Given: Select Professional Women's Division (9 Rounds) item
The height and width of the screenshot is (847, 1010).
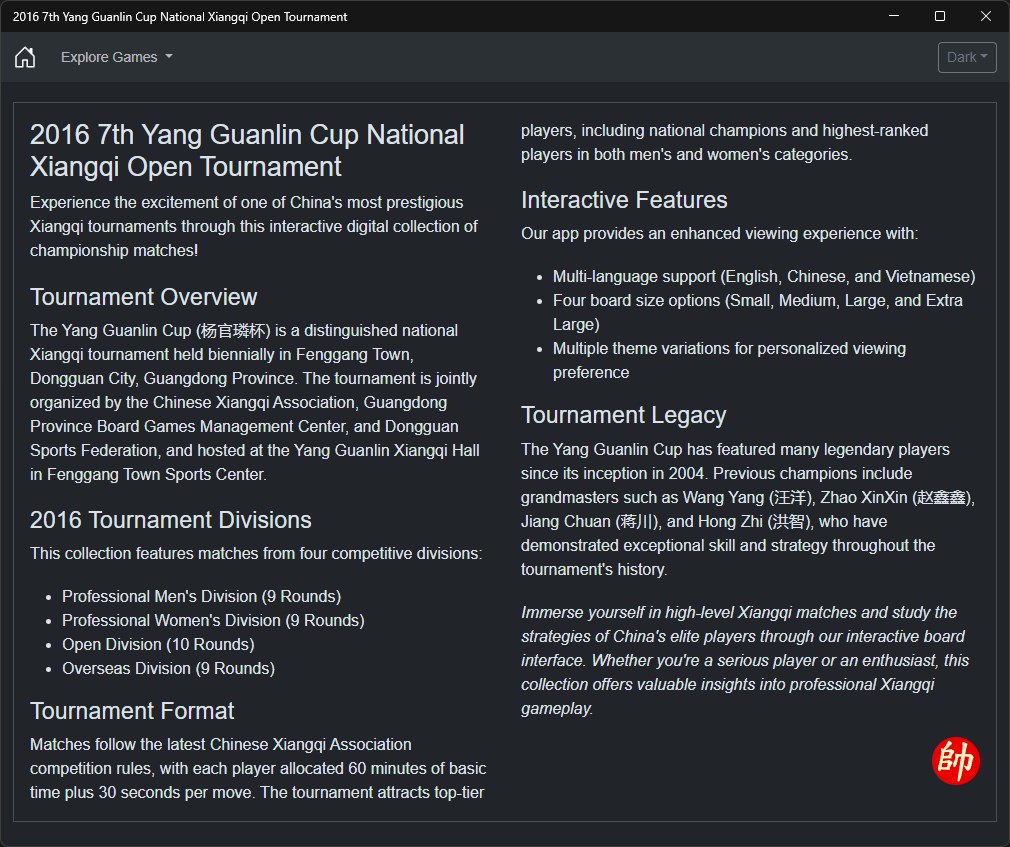Looking at the screenshot, I should point(213,620).
